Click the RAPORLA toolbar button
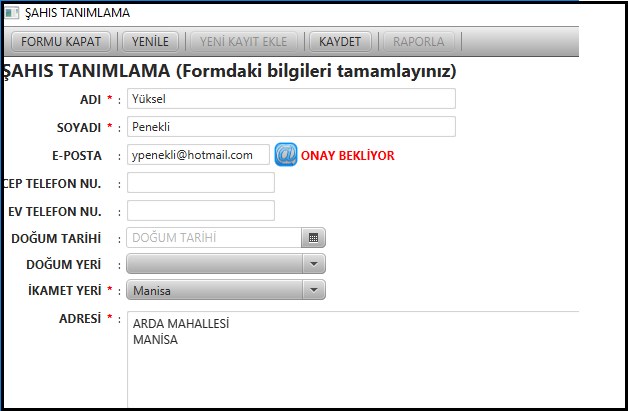The image size is (628, 411). click(419, 42)
